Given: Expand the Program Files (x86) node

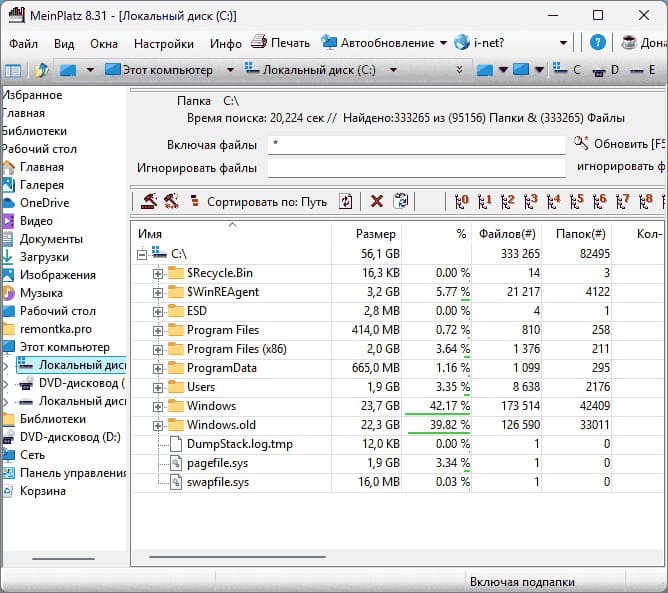Looking at the screenshot, I should click(158, 350).
